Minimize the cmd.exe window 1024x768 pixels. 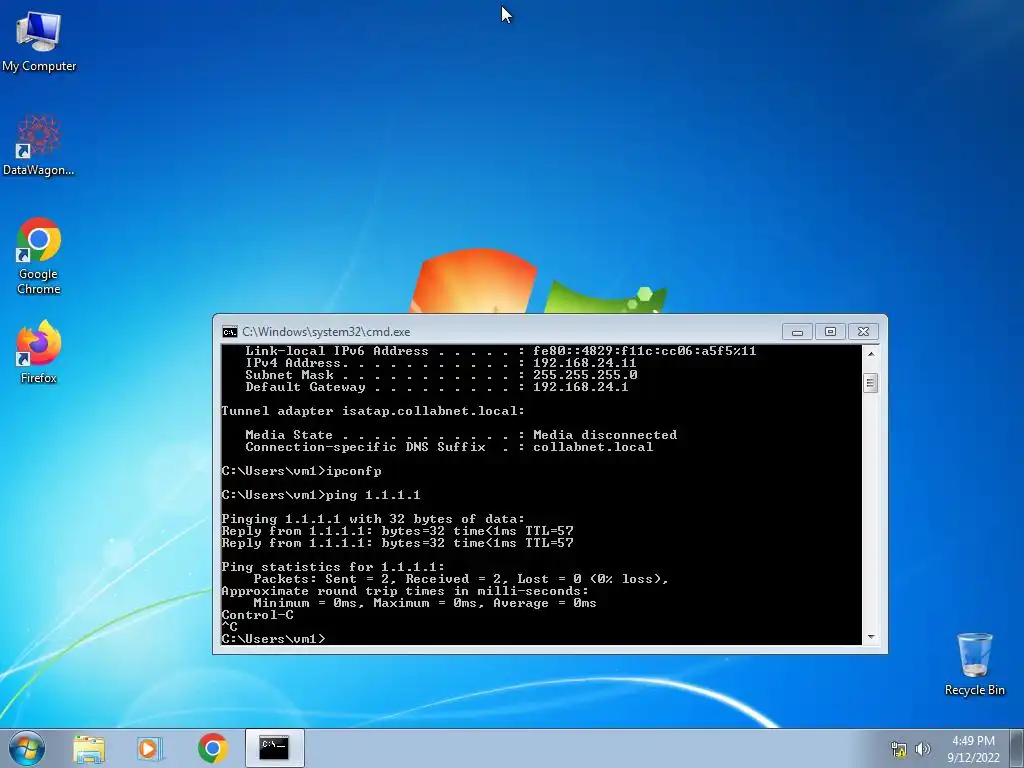coord(797,332)
